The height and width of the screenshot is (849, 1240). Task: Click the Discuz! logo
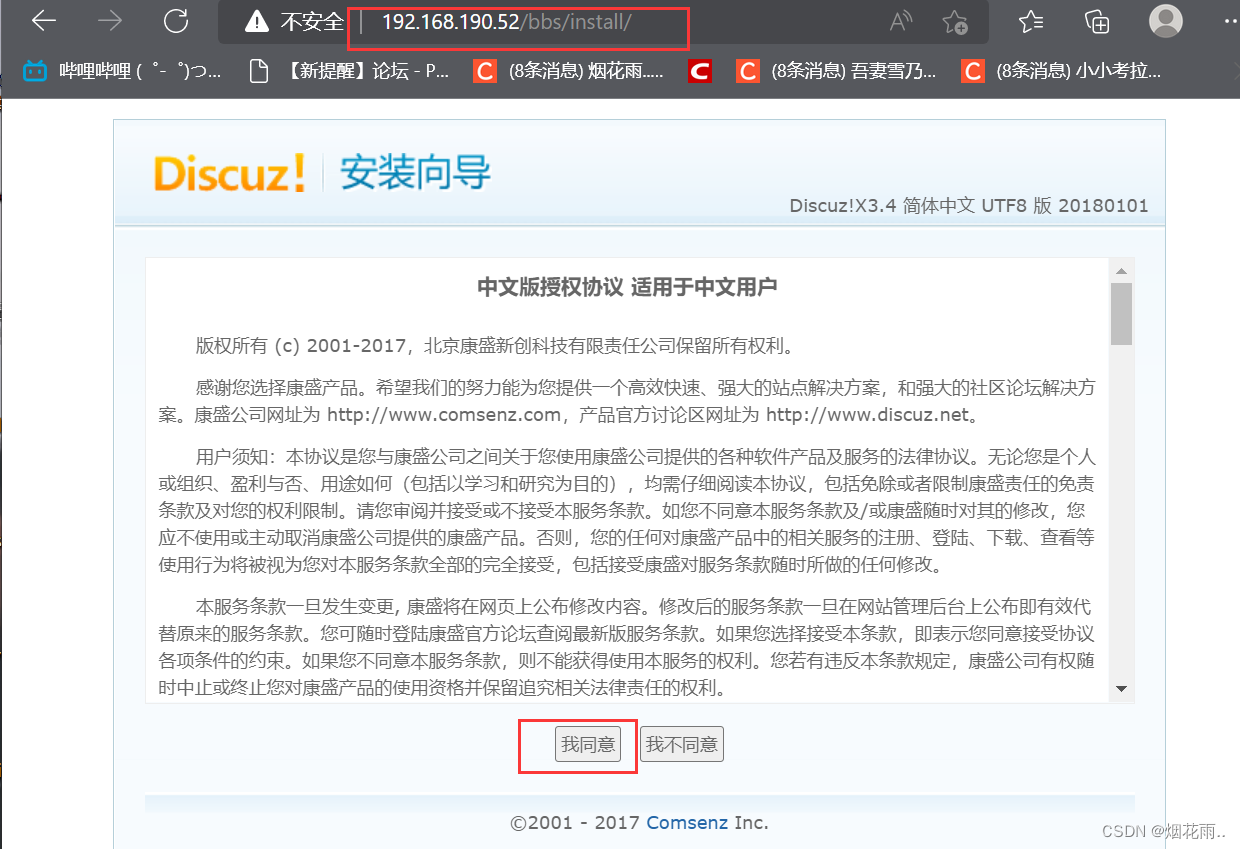(x=230, y=174)
